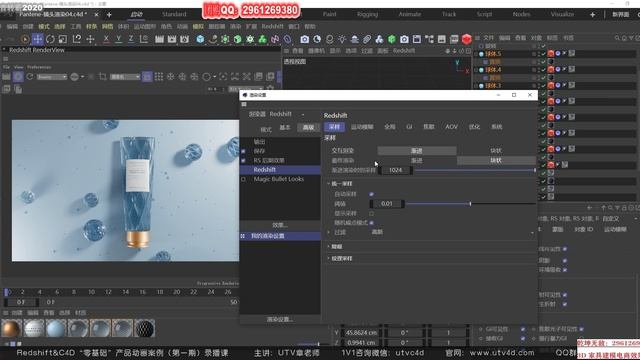
Task: Enable Magic Bullet Looks checkbox
Action: [244, 179]
